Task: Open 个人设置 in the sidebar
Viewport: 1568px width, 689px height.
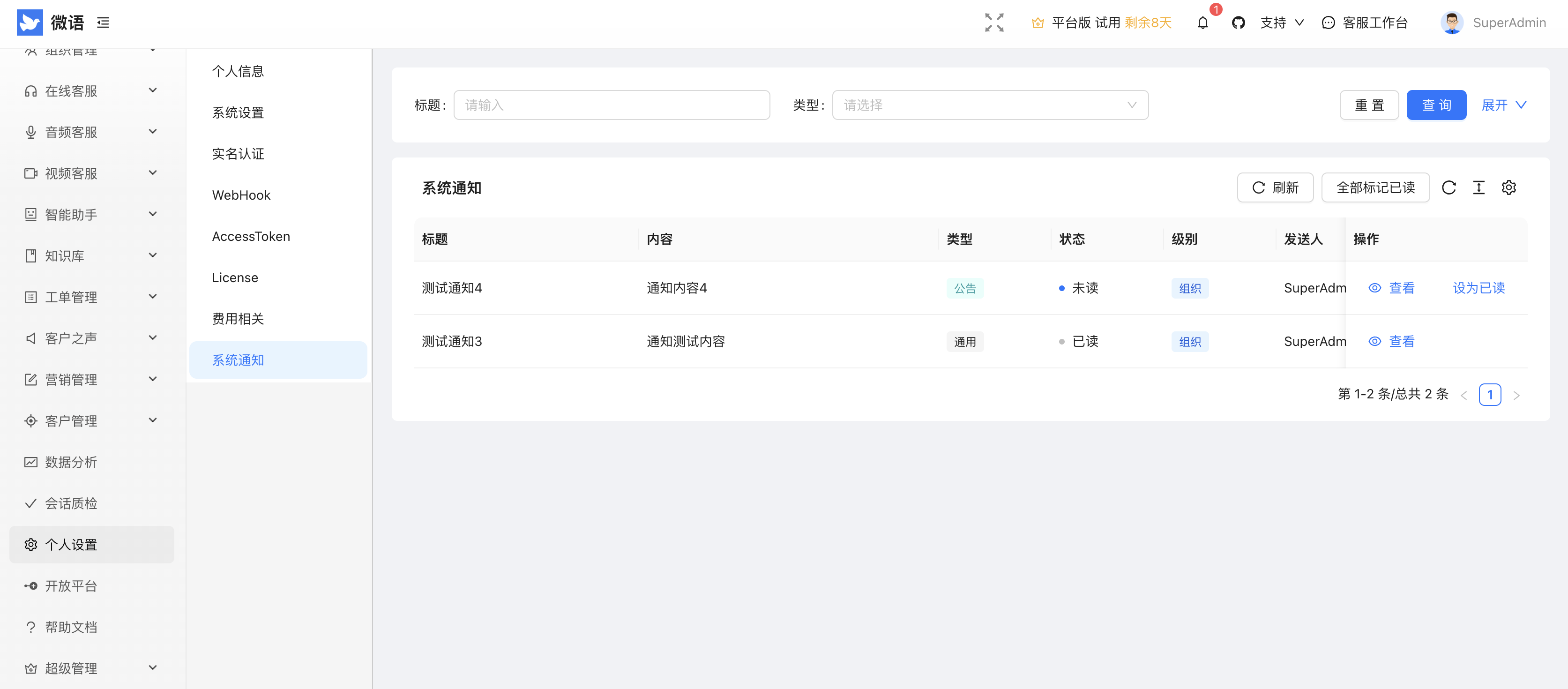Action: pyautogui.click(x=91, y=545)
